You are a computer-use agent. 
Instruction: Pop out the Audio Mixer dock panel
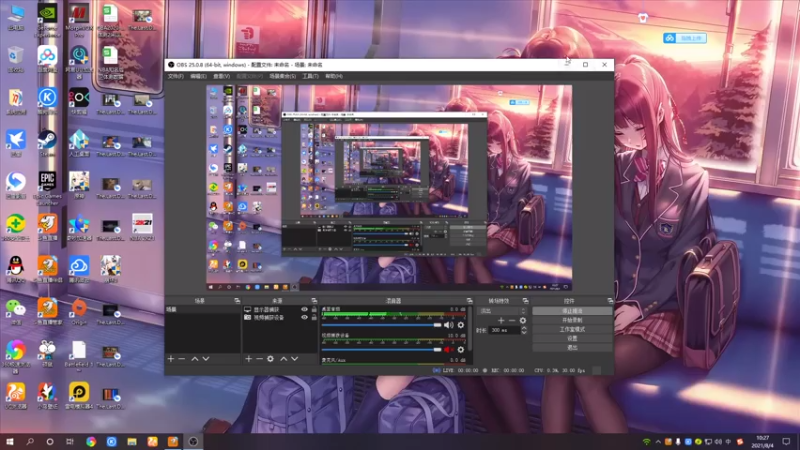click(x=469, y=301)
